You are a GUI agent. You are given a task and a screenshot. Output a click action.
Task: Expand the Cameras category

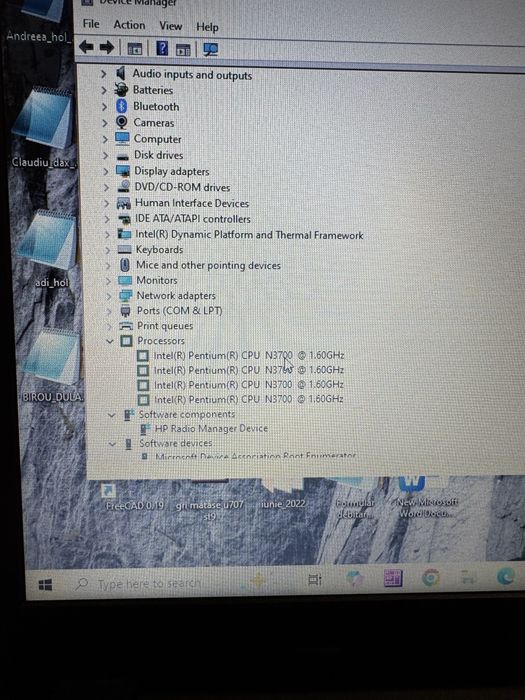105,123
